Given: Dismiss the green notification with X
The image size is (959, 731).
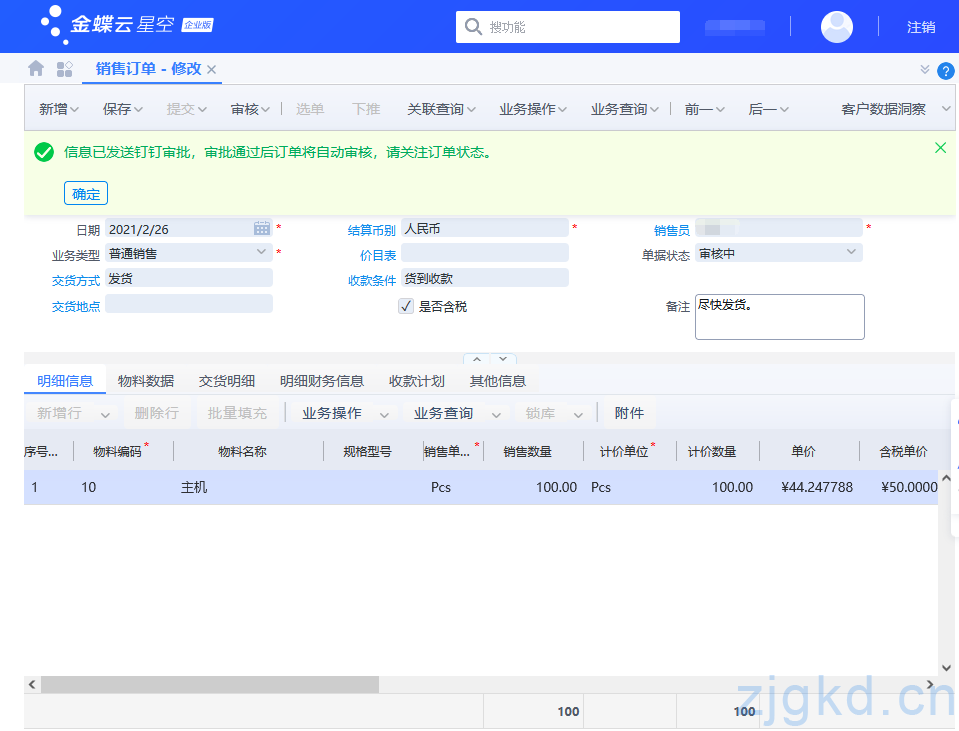Looking at the screenshot, I should click(941, 148).
